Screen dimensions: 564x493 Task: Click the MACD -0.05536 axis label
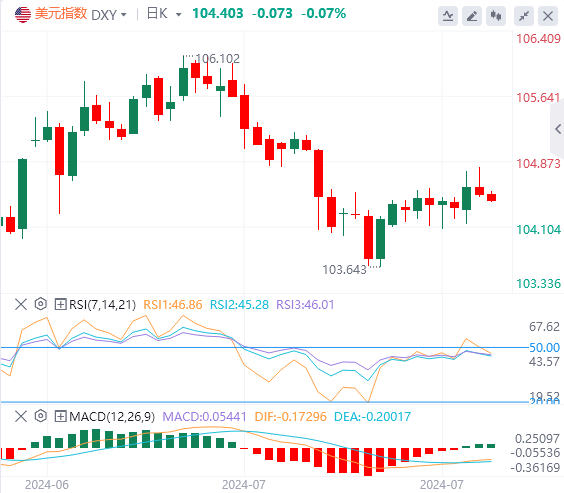(535, 453)
